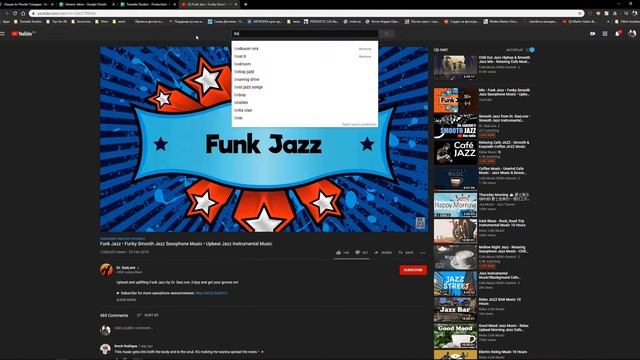Open the Sort by dropdown
Screen dimensions: 640x360
[148, 315]
